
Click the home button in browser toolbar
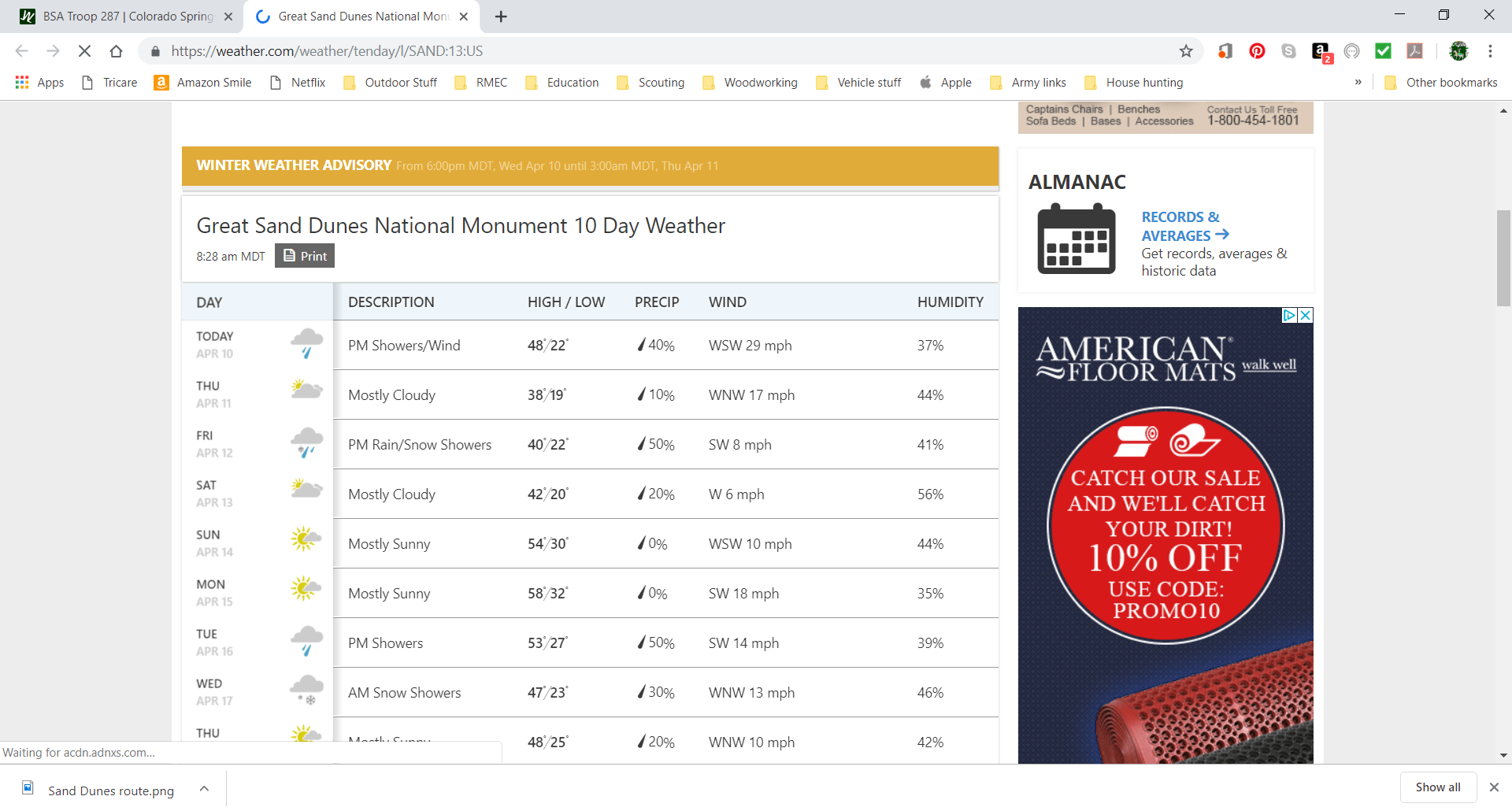click(x=116, y=51)
